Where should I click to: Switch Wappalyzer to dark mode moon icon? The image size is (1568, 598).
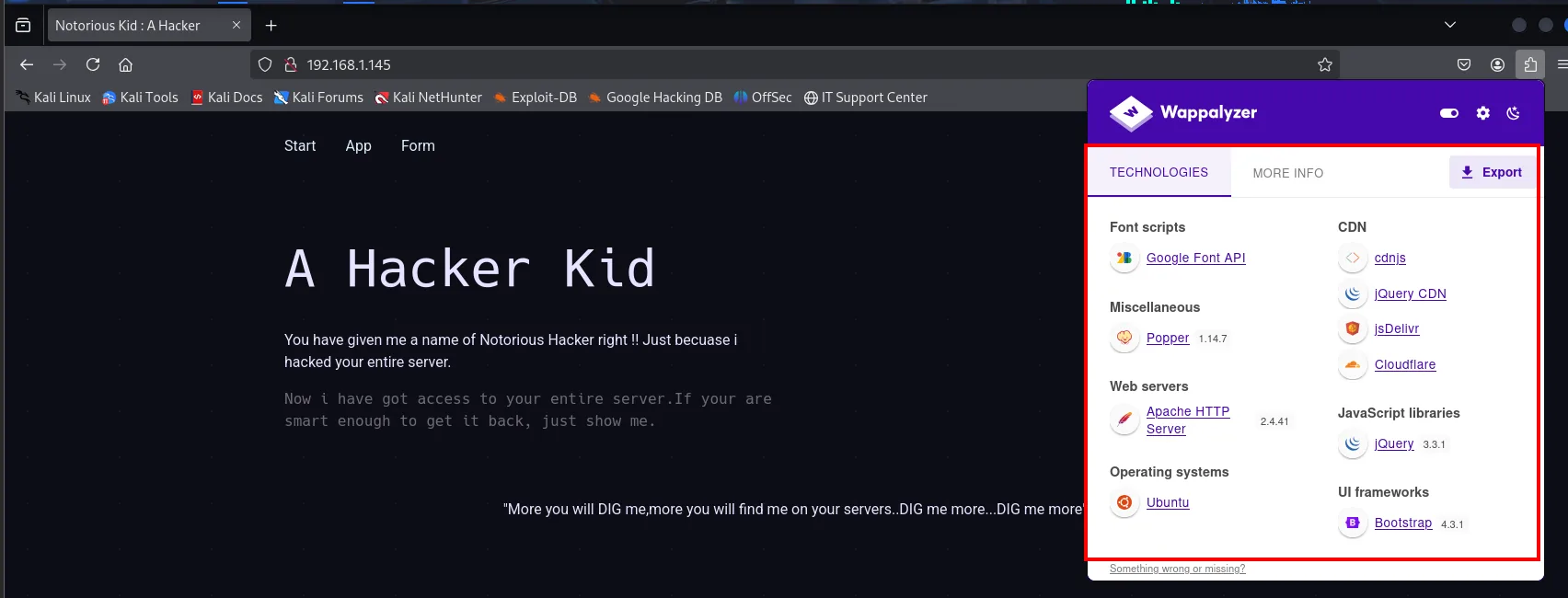(x=1513, y=113)
